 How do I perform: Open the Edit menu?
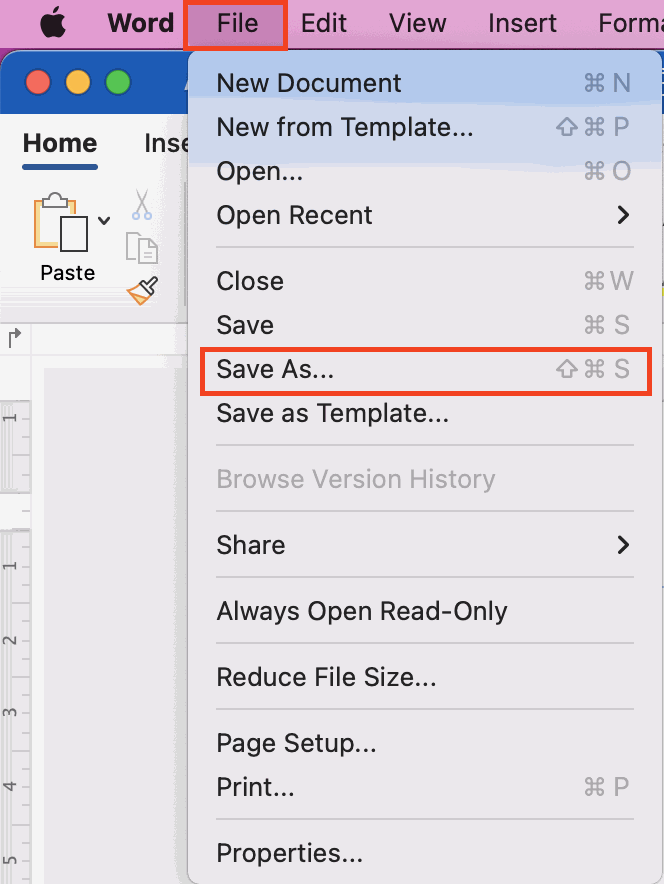[x=324, y=24]
